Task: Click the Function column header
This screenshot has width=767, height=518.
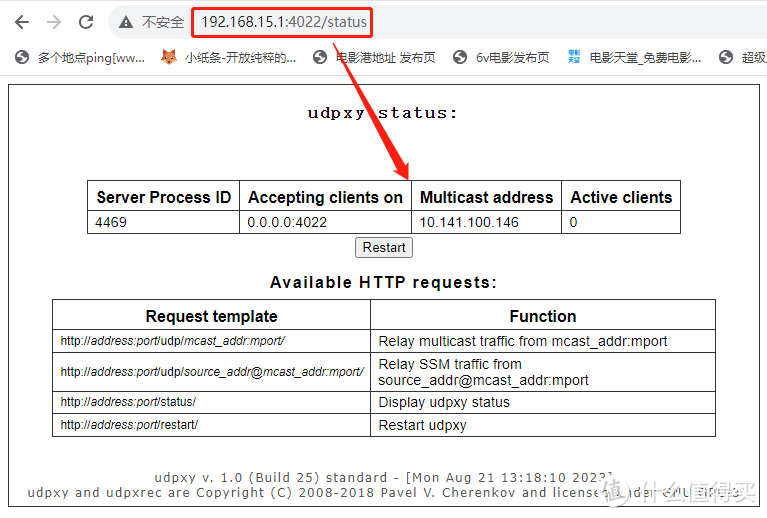Action: click(543, 316)
